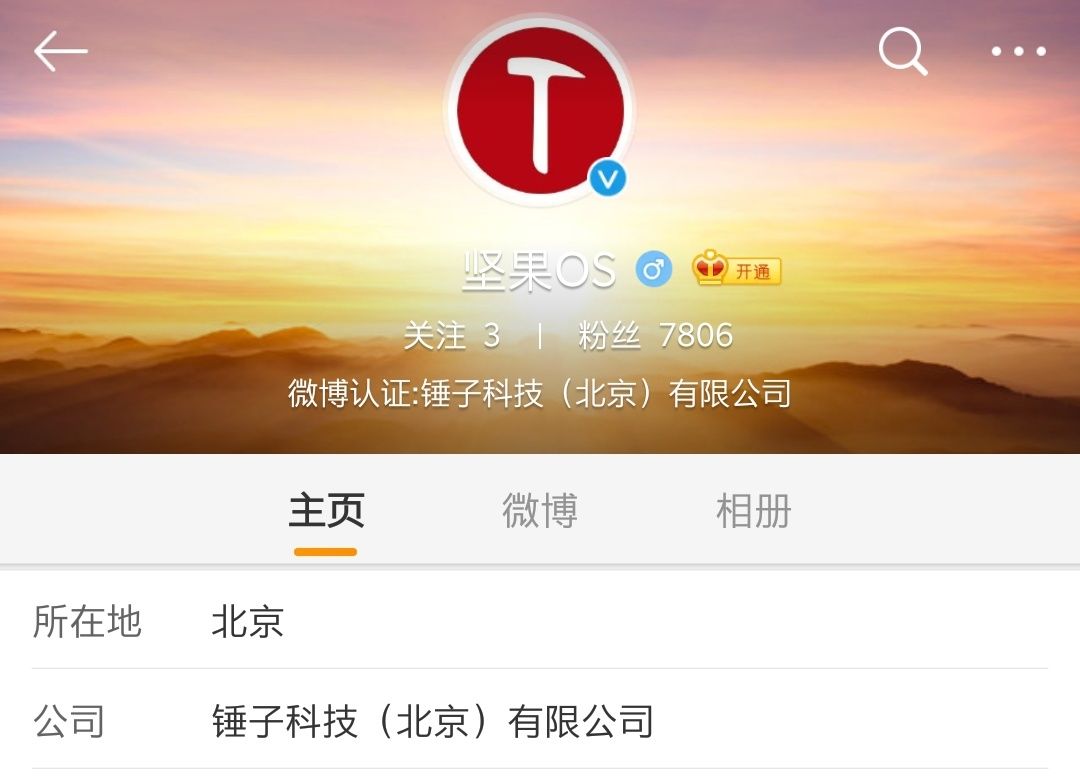
Task: Tap the red hammer profile avatar
Action: [540, 112]
